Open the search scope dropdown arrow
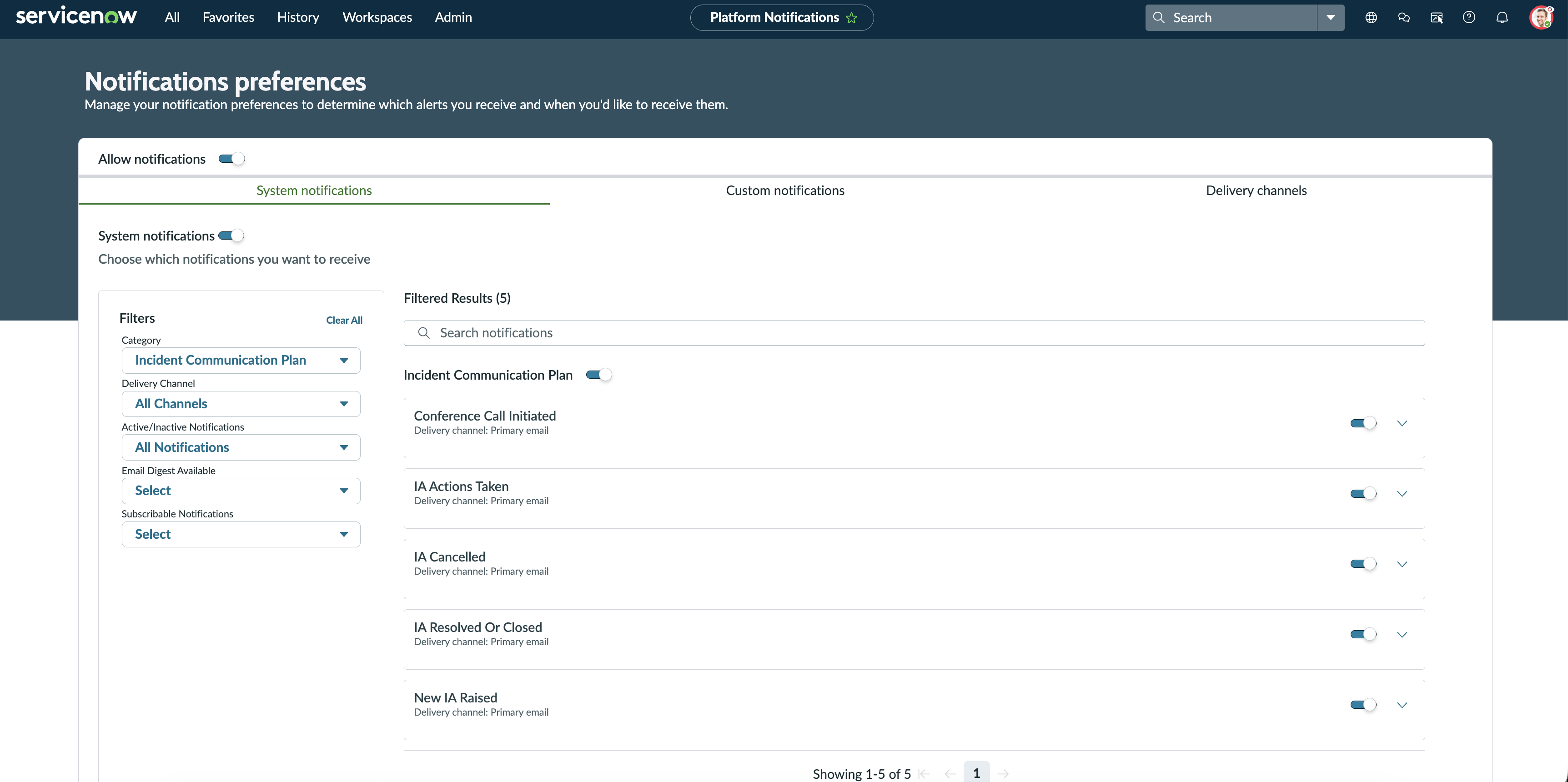 point(1331,18)
